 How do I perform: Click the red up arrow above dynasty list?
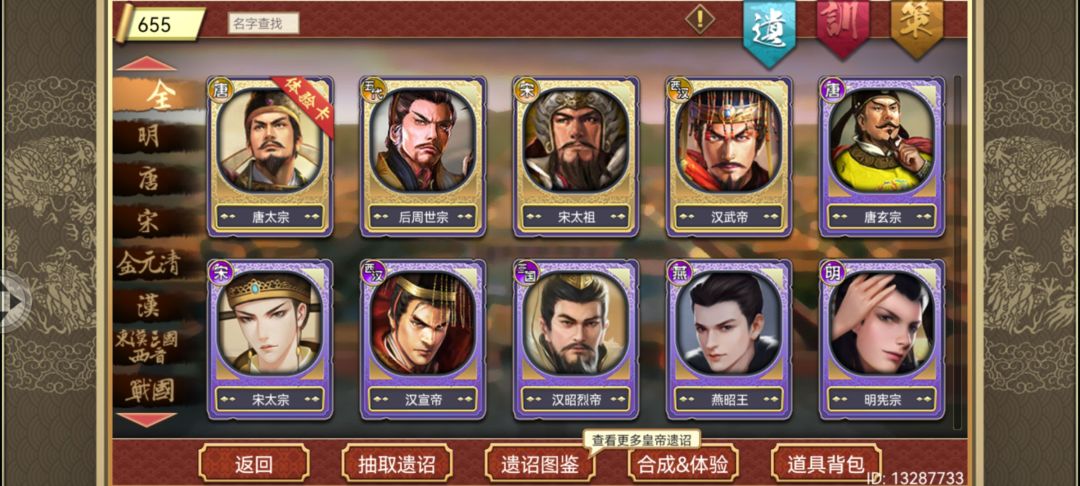click(147, 64)
